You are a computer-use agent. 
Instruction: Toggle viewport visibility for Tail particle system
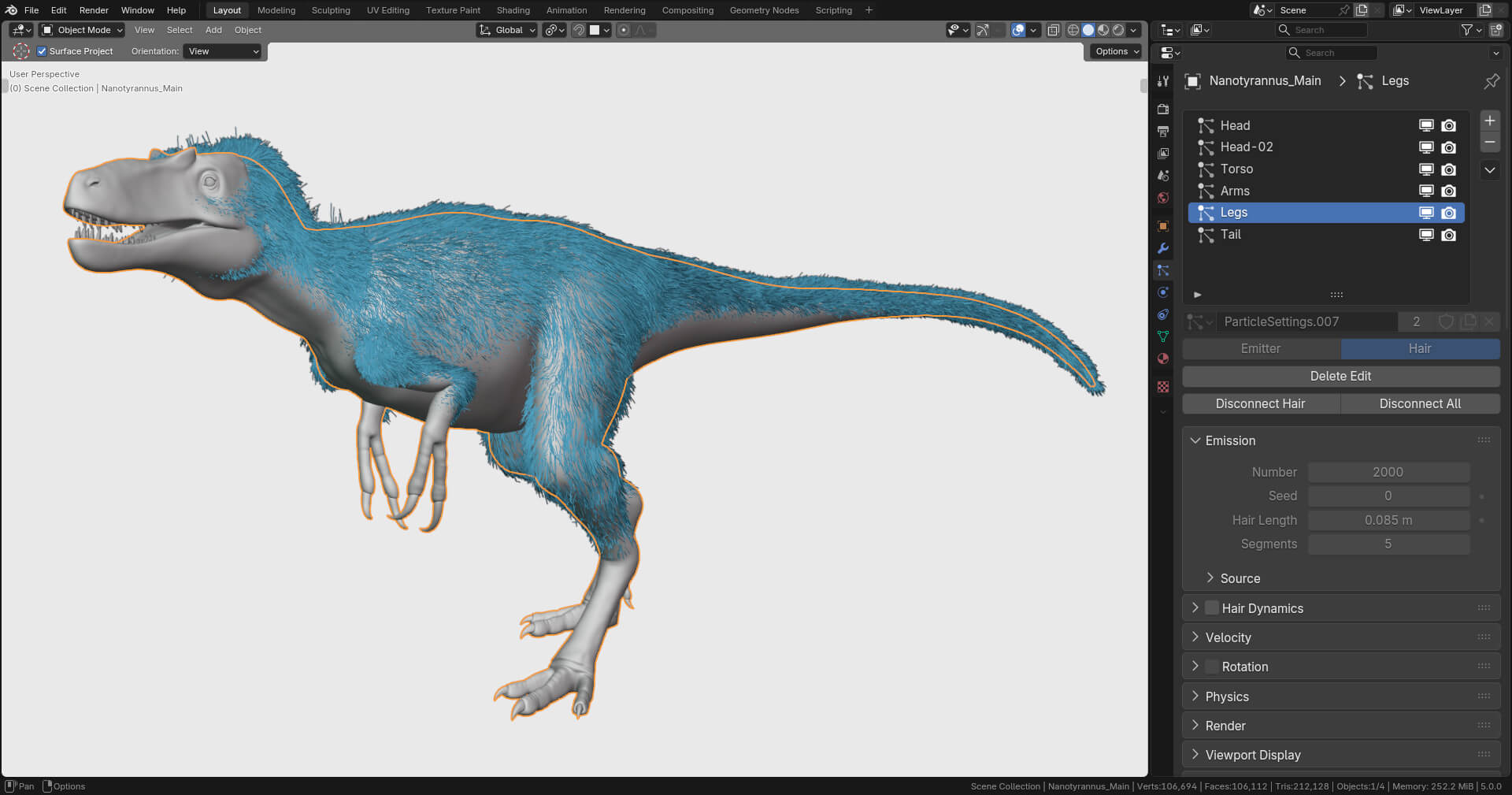pos(1426,235)
